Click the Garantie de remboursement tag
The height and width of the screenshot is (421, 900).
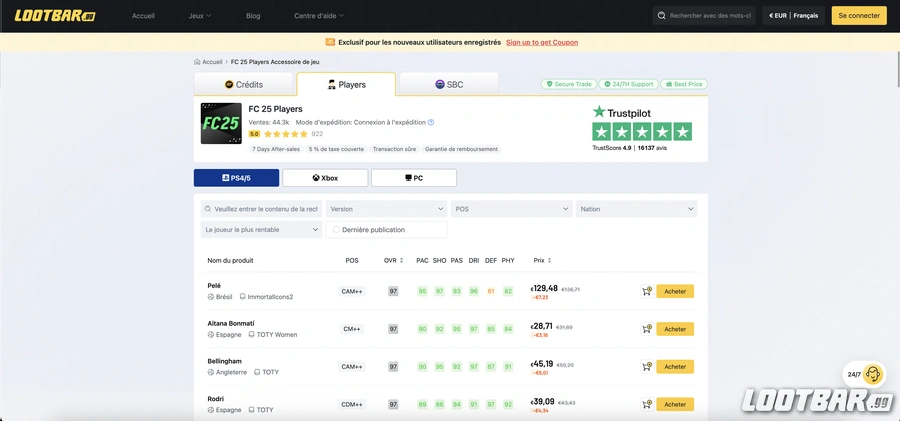pos(461,149)
